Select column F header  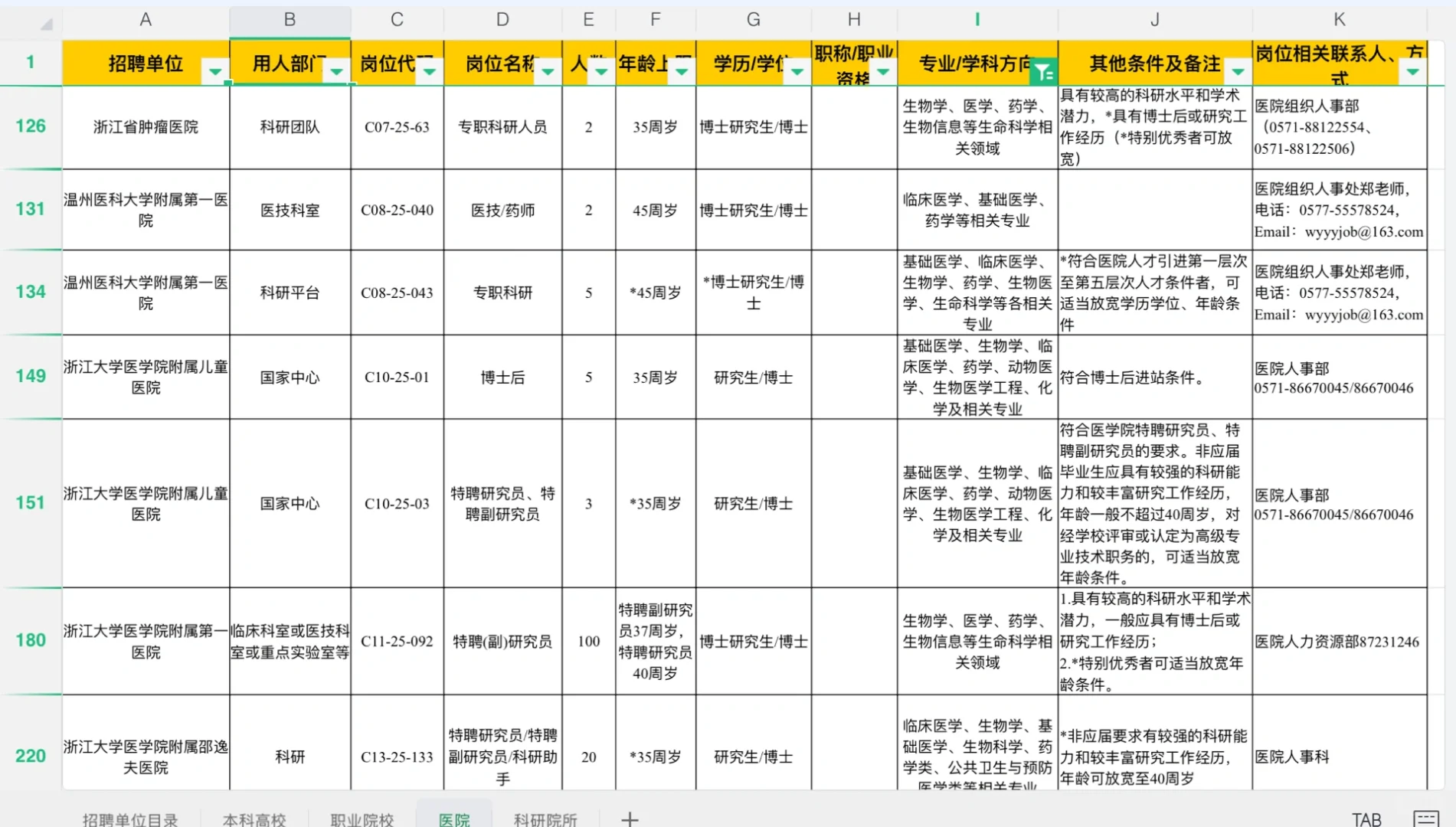656,21
